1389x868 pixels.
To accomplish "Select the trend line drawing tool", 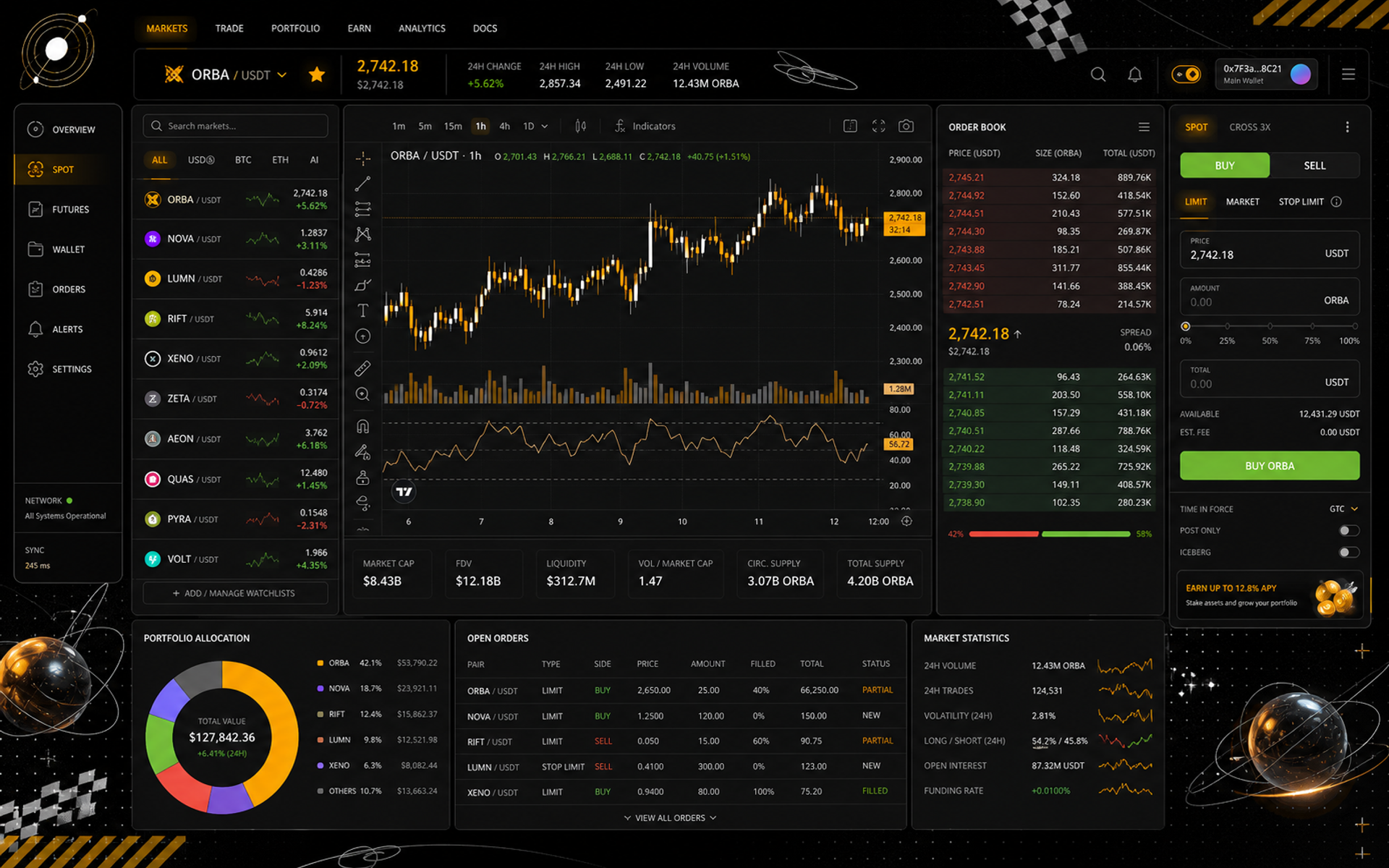I will tap(362, 184).
